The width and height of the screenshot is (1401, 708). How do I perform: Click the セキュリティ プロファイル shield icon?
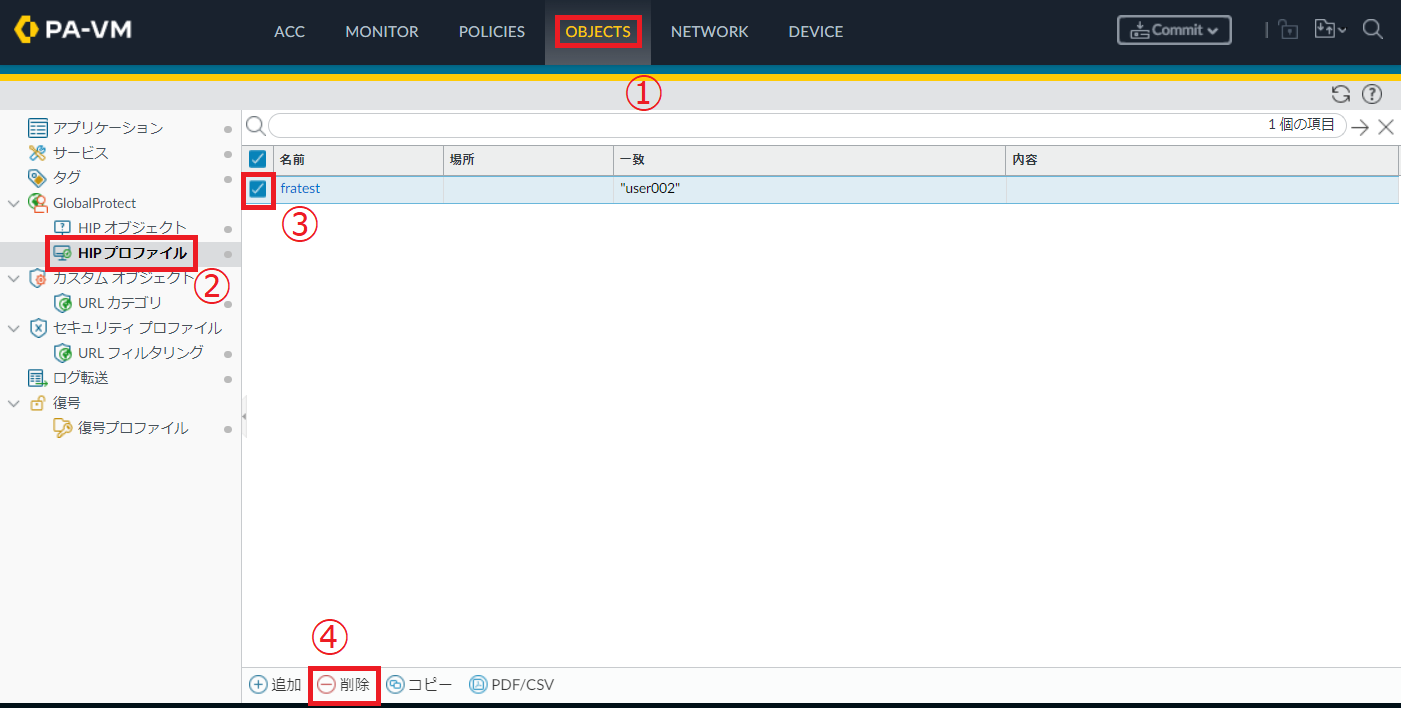click(x=38, y=328)
